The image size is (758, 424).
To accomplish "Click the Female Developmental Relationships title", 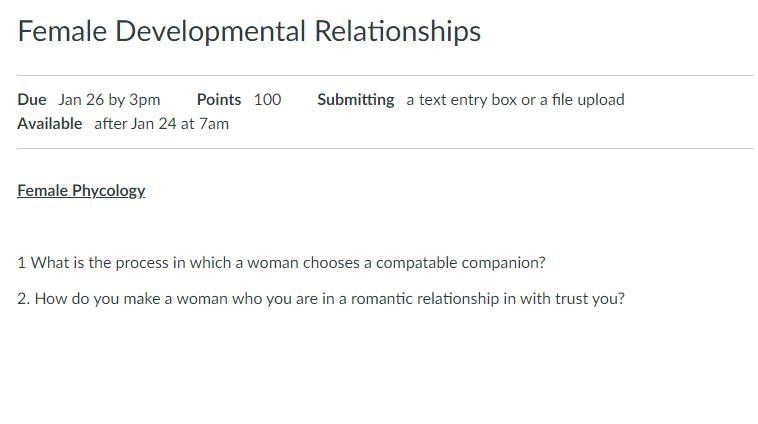I will (x=249, y=32).
